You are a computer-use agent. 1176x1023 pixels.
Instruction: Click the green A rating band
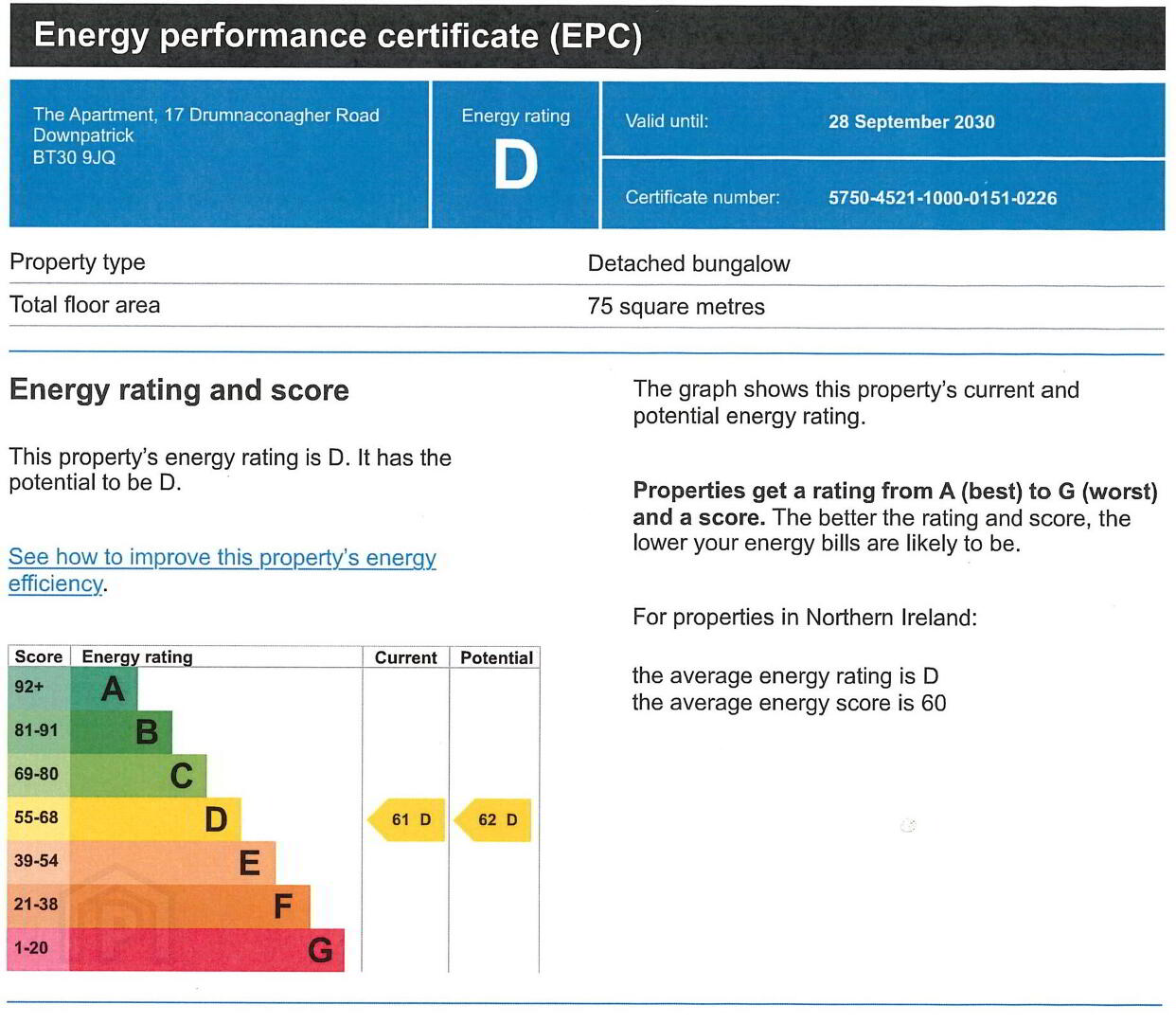pos(103,689)
